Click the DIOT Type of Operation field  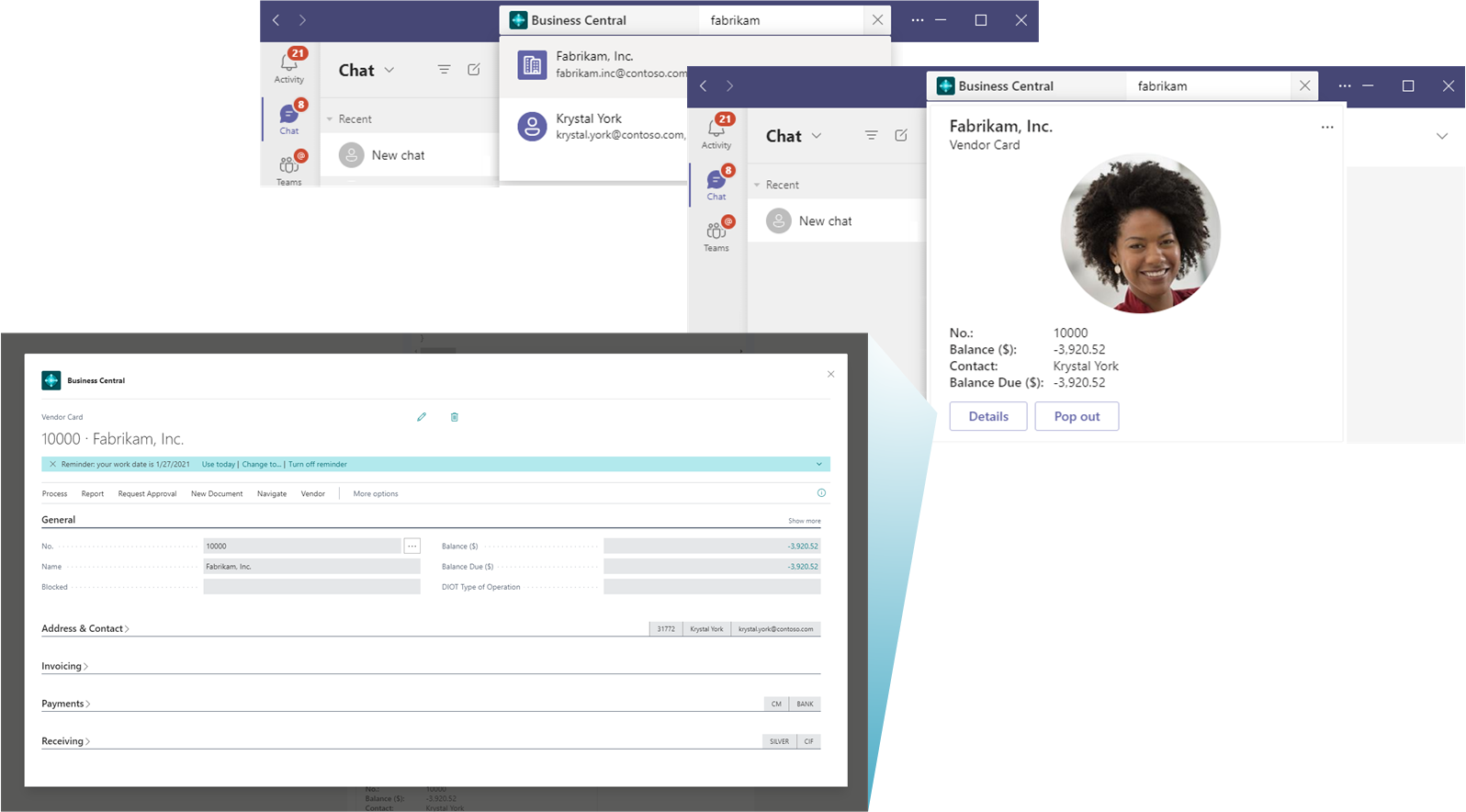point(712,586)
